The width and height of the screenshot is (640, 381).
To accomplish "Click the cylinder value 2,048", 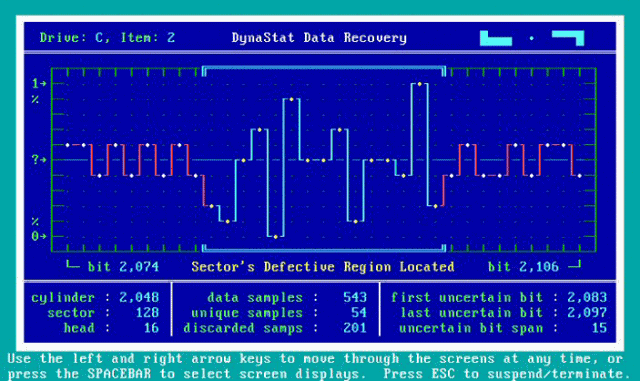I will click(x=139, y=297).
